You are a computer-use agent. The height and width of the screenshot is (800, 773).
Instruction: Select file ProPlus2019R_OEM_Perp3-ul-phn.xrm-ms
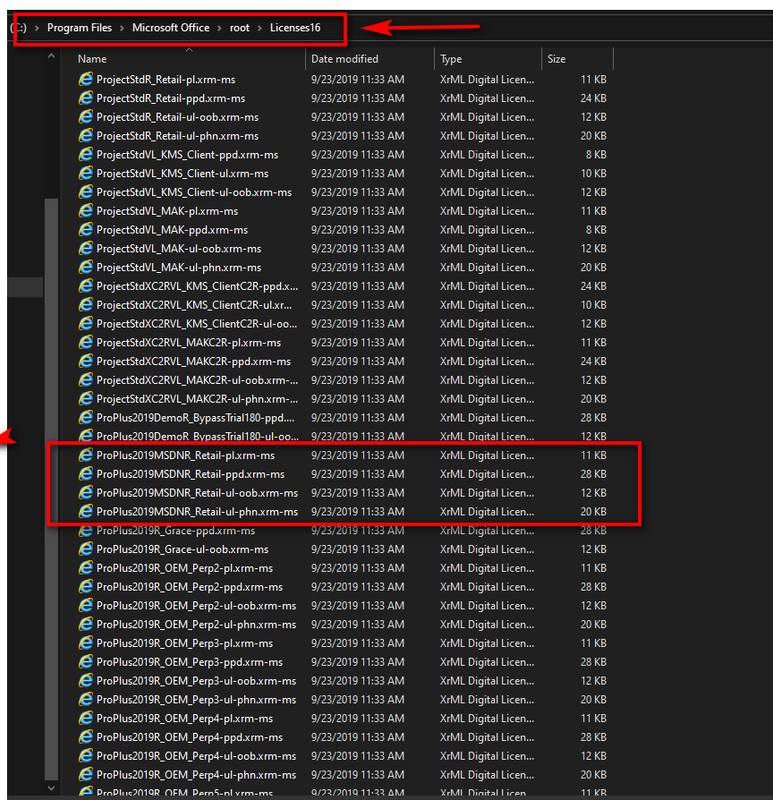click(x=196, y=699)
